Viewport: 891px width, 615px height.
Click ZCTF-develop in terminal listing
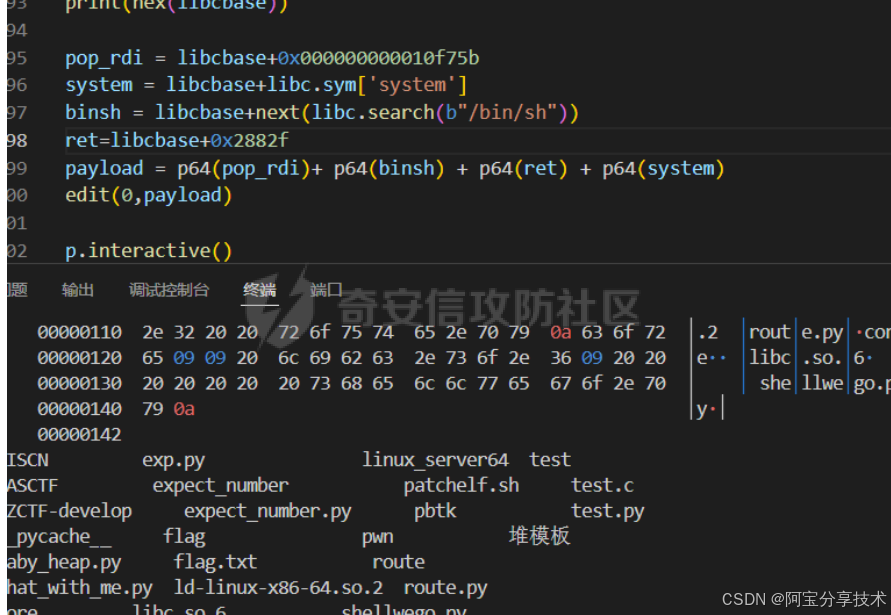coord(69,511)
